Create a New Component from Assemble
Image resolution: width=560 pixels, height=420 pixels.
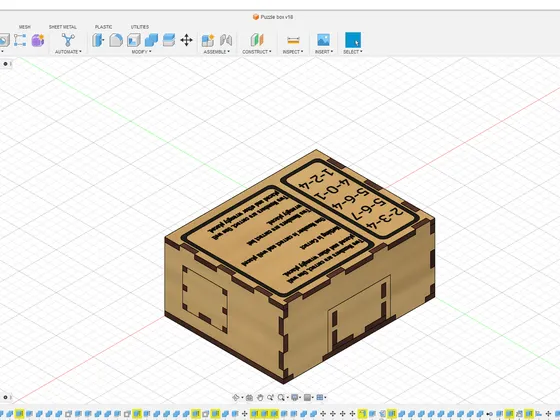coord(208,40)
